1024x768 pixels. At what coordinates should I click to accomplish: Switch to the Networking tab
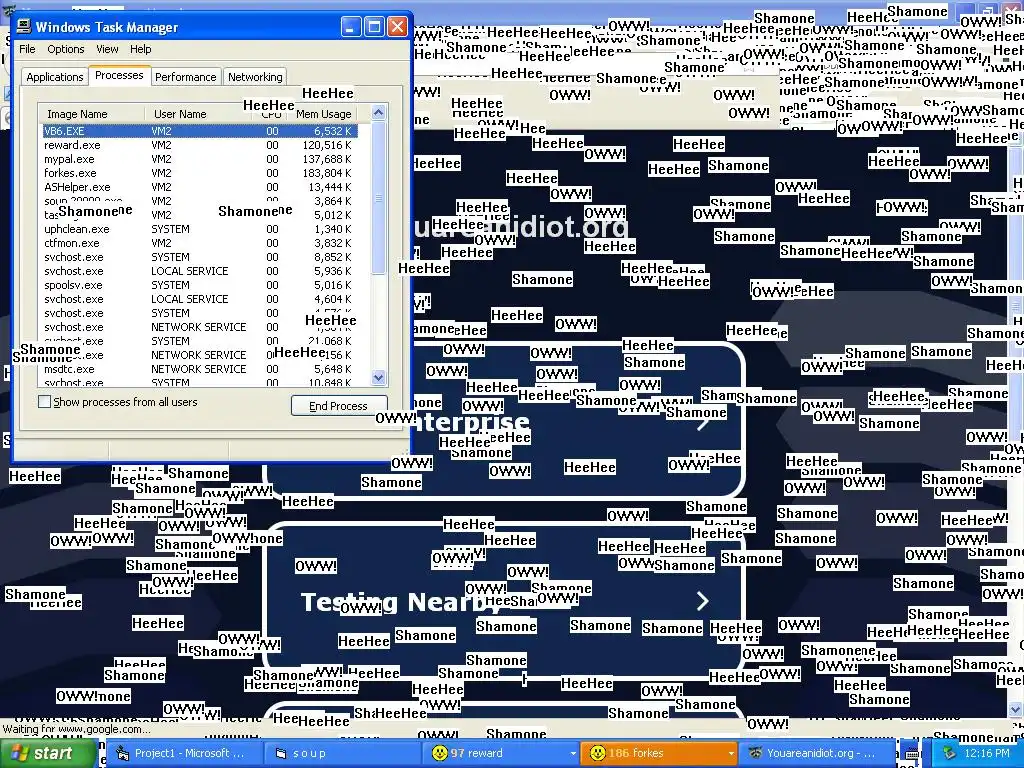255,77
